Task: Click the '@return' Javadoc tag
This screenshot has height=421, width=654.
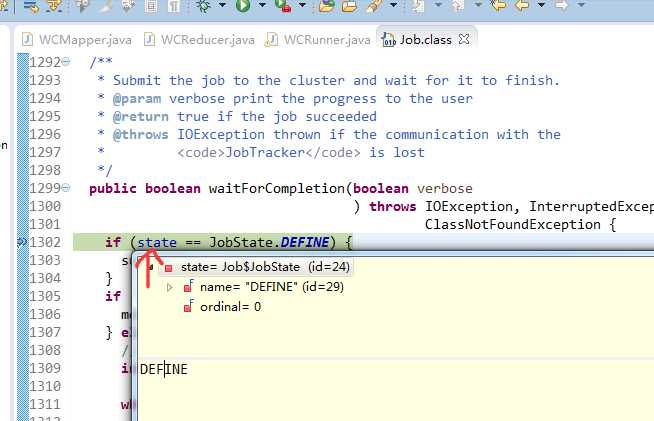Action: pos(141,117)
